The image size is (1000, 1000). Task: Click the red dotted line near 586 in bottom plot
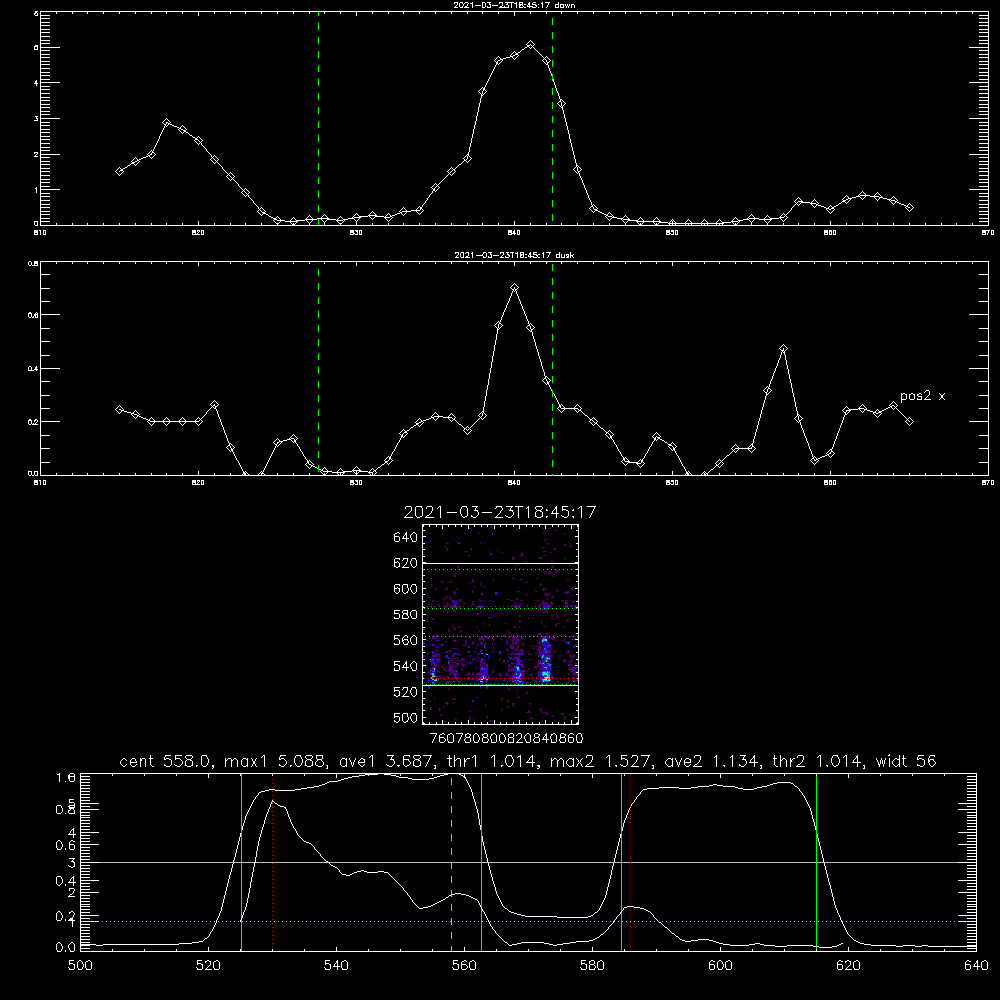[631, 861]
